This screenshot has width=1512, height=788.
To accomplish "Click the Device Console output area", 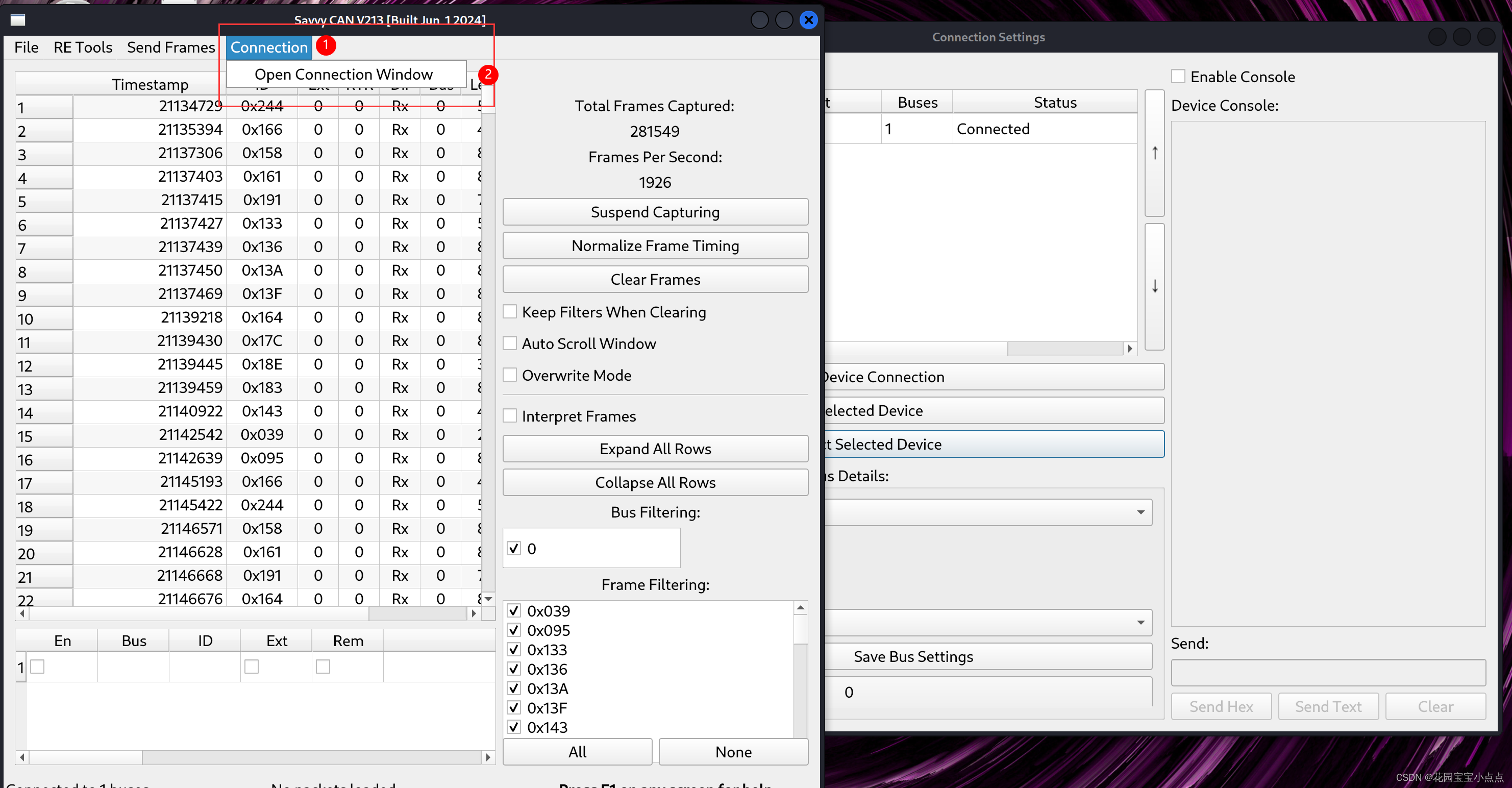I will (1328, 374).
